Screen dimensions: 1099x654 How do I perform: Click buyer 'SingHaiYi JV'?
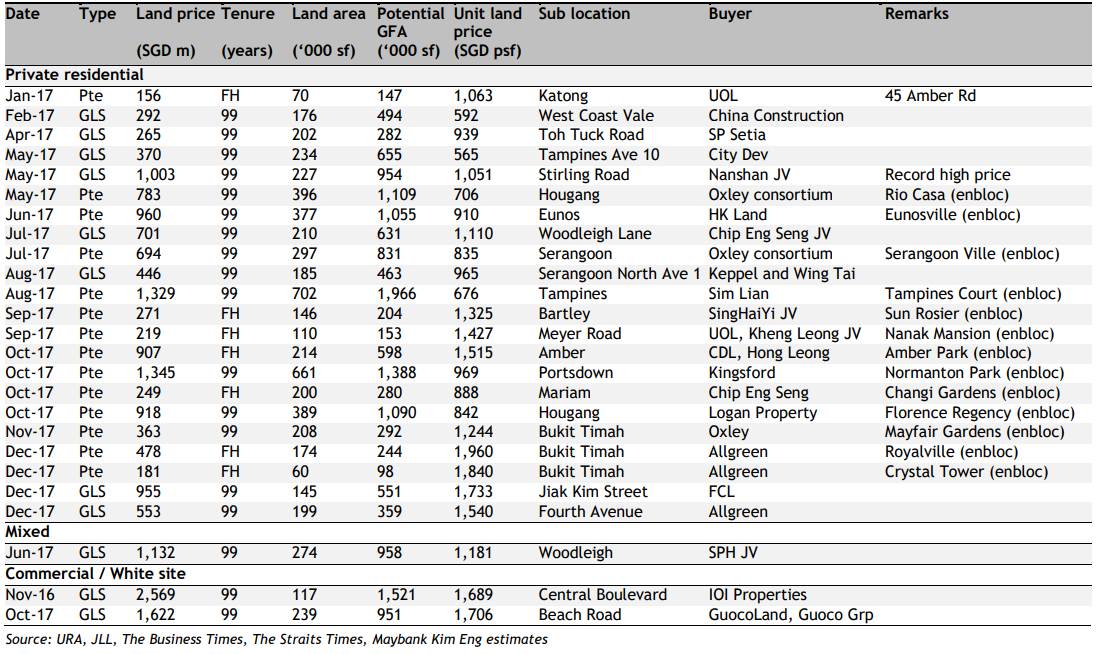[752, 314]
